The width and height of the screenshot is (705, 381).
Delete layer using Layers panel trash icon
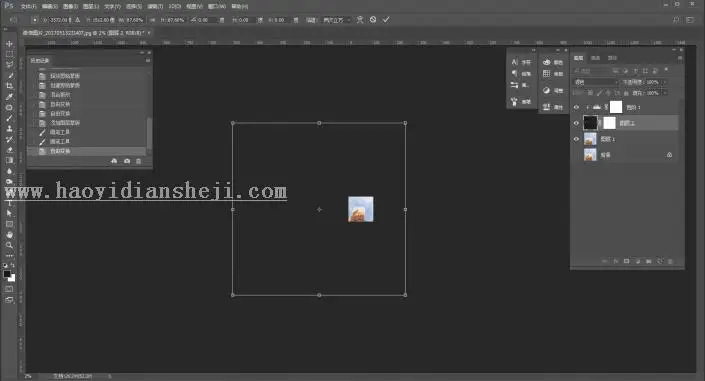pos(670,261)
